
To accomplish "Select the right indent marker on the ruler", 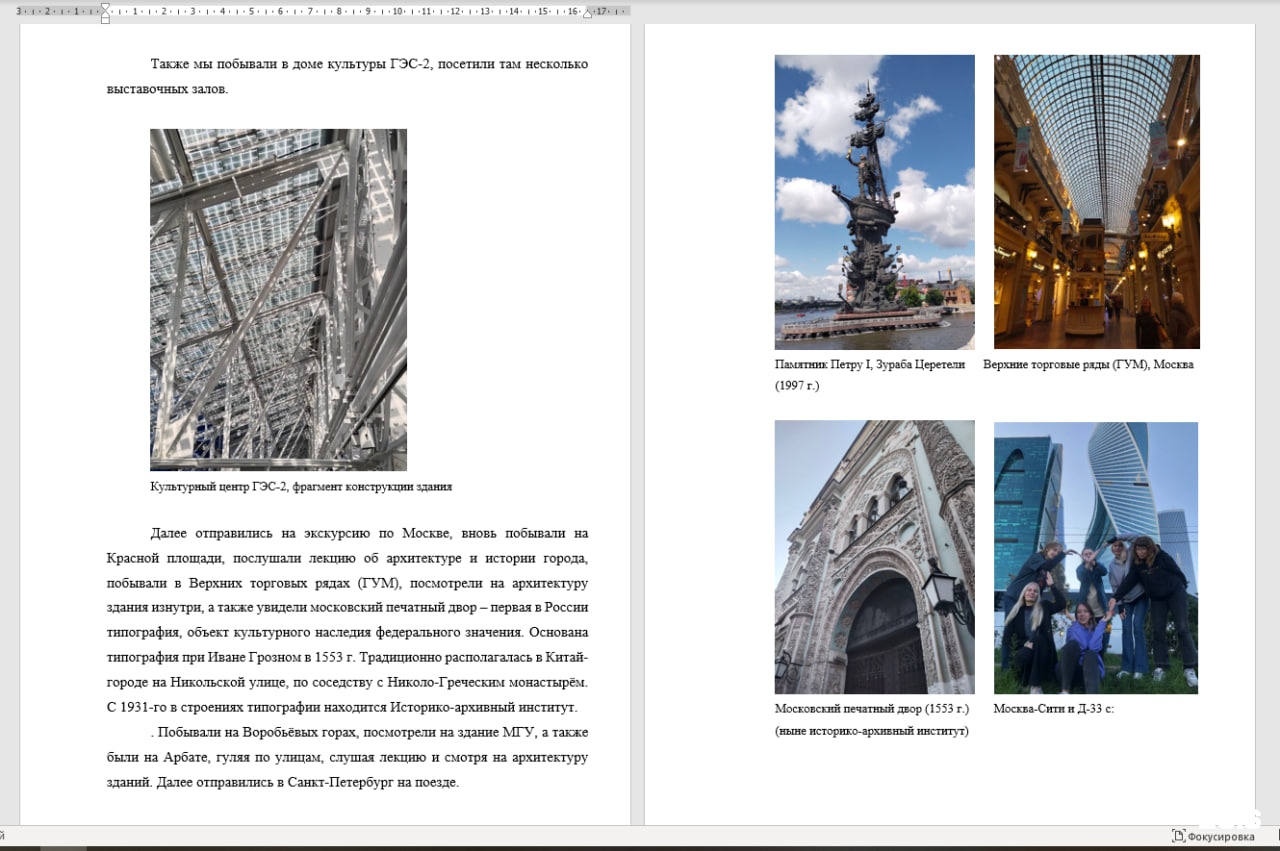I will point(588,14).
